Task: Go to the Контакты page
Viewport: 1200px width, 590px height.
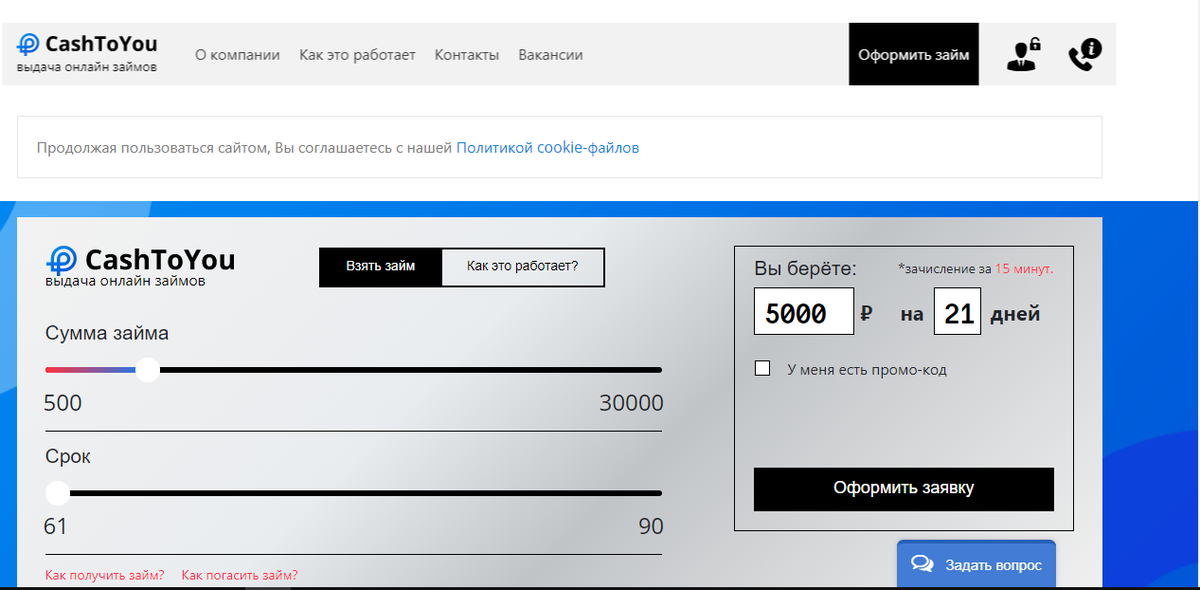Action: point(467,55)
